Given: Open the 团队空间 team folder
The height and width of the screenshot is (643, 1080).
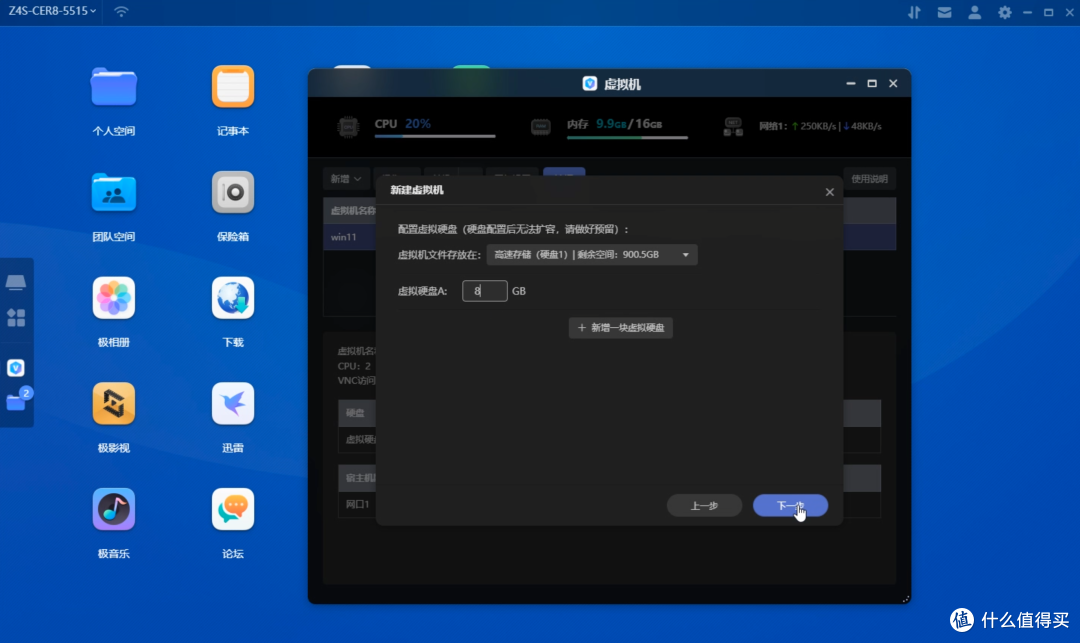Looking at the screenshot, I should [x=114, y=192].
